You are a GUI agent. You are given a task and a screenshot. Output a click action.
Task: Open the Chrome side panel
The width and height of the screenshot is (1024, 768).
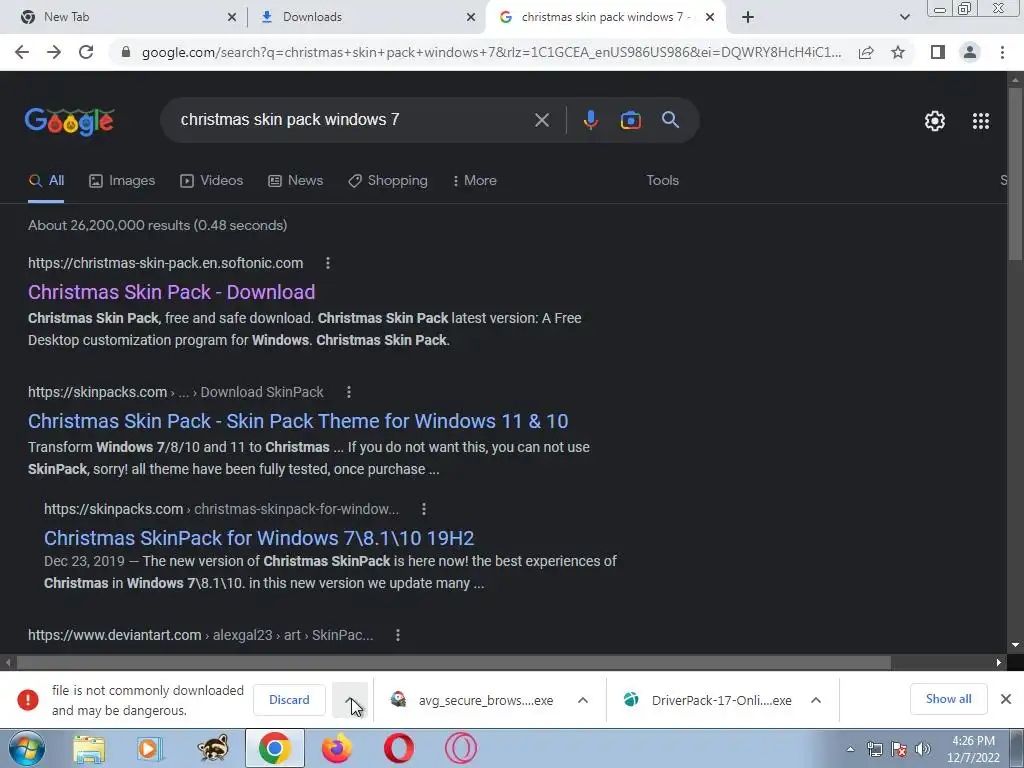(938, 52)
